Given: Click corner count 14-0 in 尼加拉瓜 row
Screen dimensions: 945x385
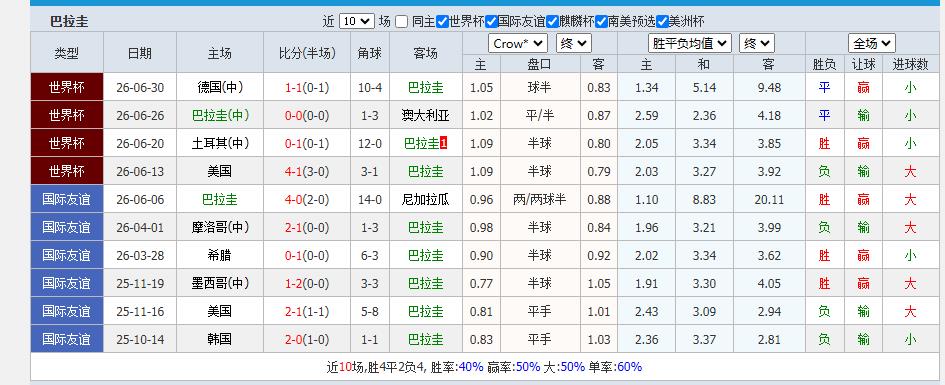Looking at the screenshot, I should (x=369, y=199).
